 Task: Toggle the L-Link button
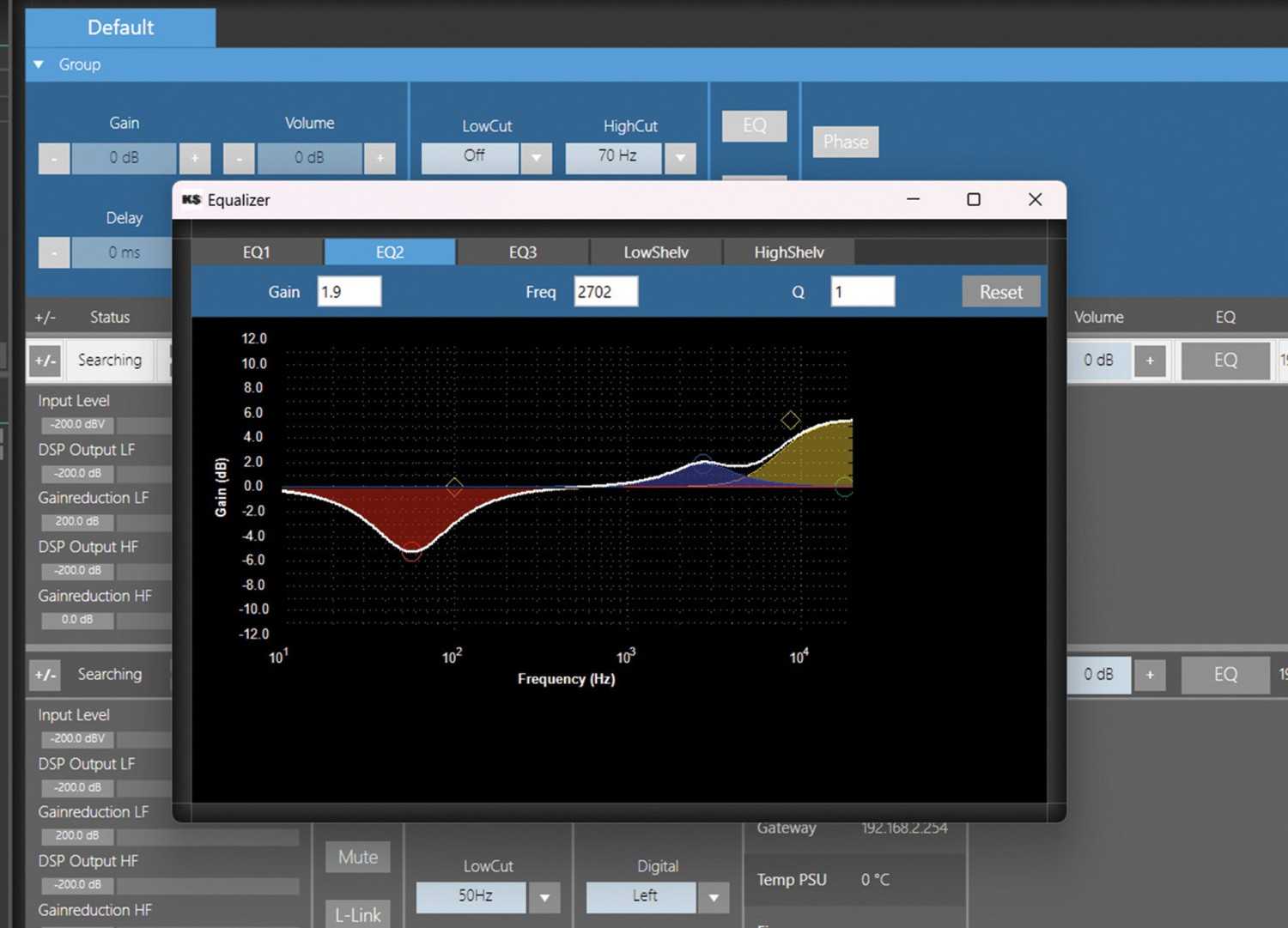click(x=358, y=914)
